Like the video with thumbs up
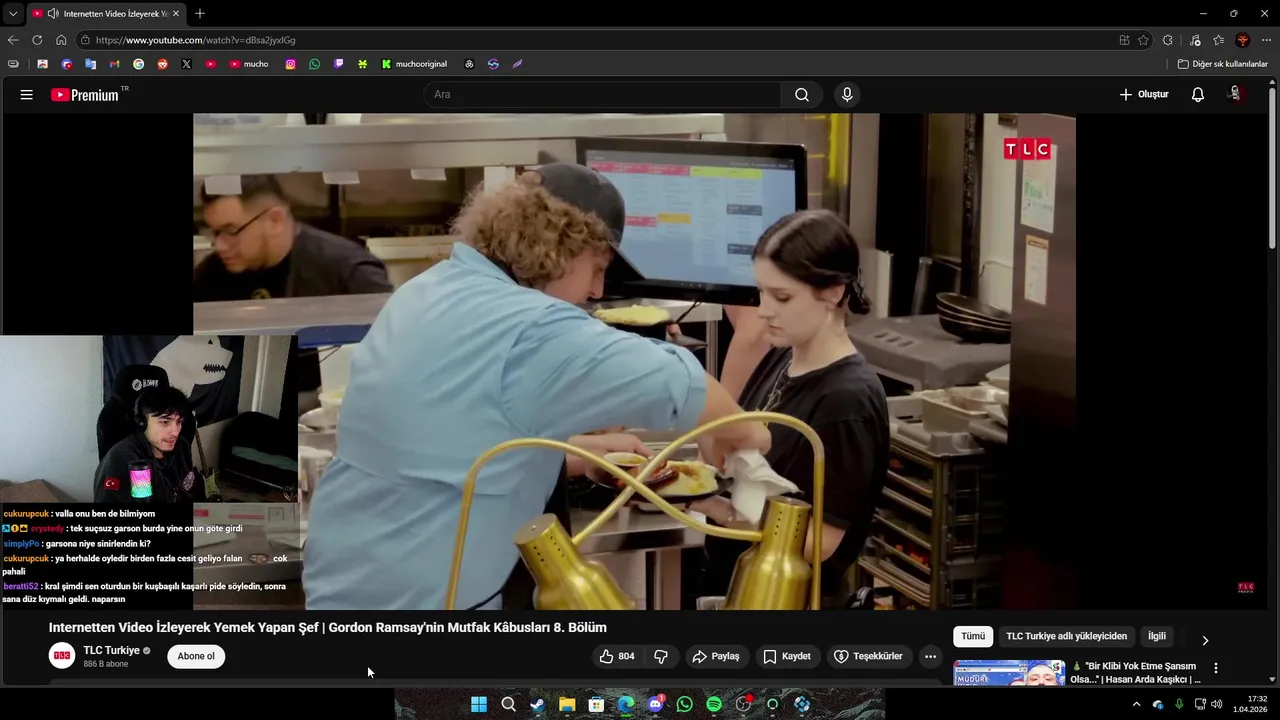The height and width of the screenshot is (720, 1280). pyautogui.click(x=616, y=656)
